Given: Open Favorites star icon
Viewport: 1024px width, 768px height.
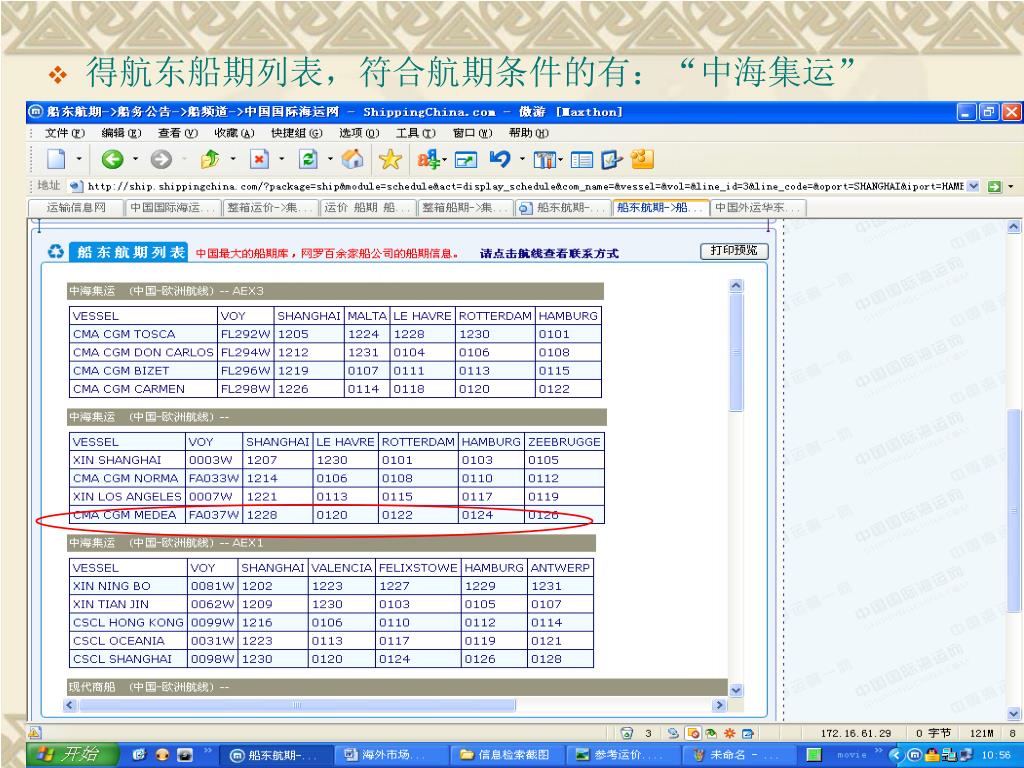Looking at the screenshot, I should pos(390,159).
